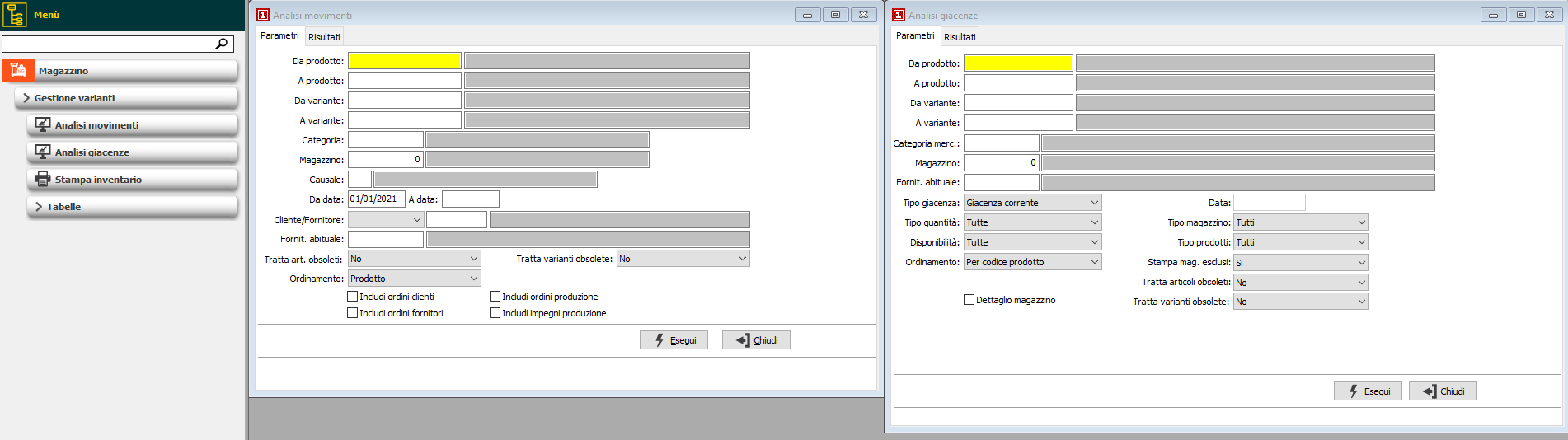Switch to Risultati tab in Analisi giacenze
The image size is (1568, 440).
960,37
